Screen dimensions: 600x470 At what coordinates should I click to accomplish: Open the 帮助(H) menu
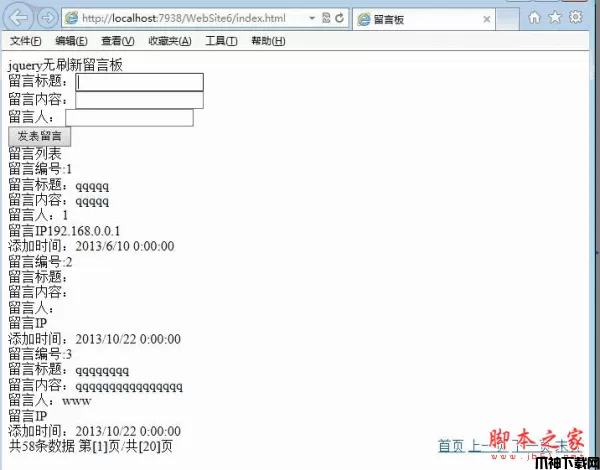click(x=268, y=41)
